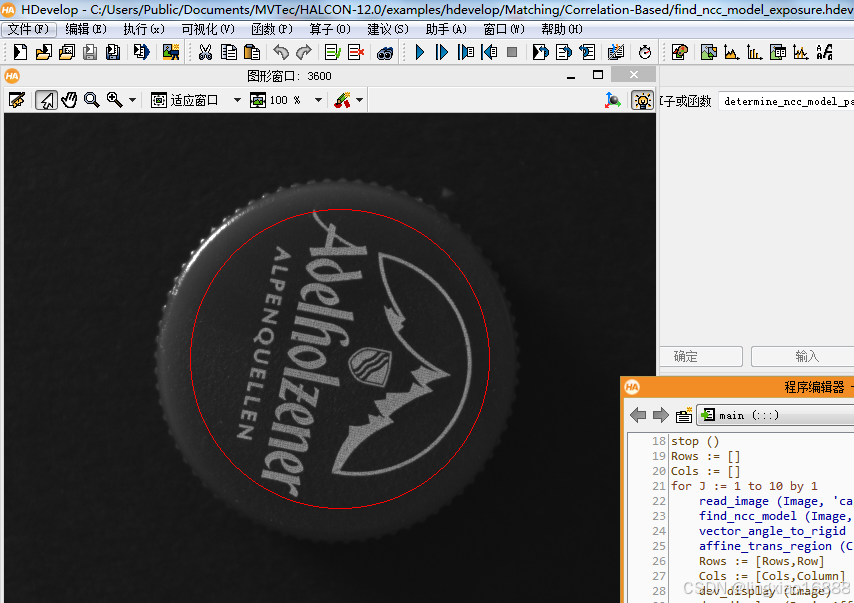The width and height of the screenshot is (854, 603).
Task: Click the paste clipboard icon
Action: click(252, 52)
